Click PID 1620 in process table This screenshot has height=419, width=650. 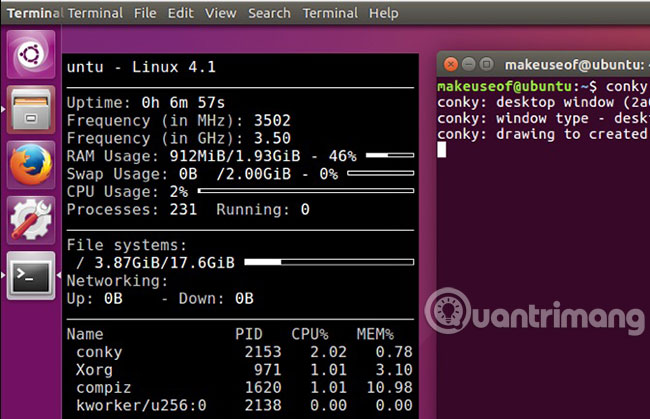[x=263, y=388]
